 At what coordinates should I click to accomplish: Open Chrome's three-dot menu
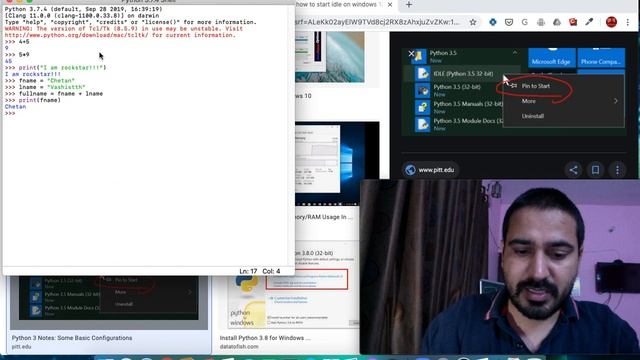pos(628,22)
